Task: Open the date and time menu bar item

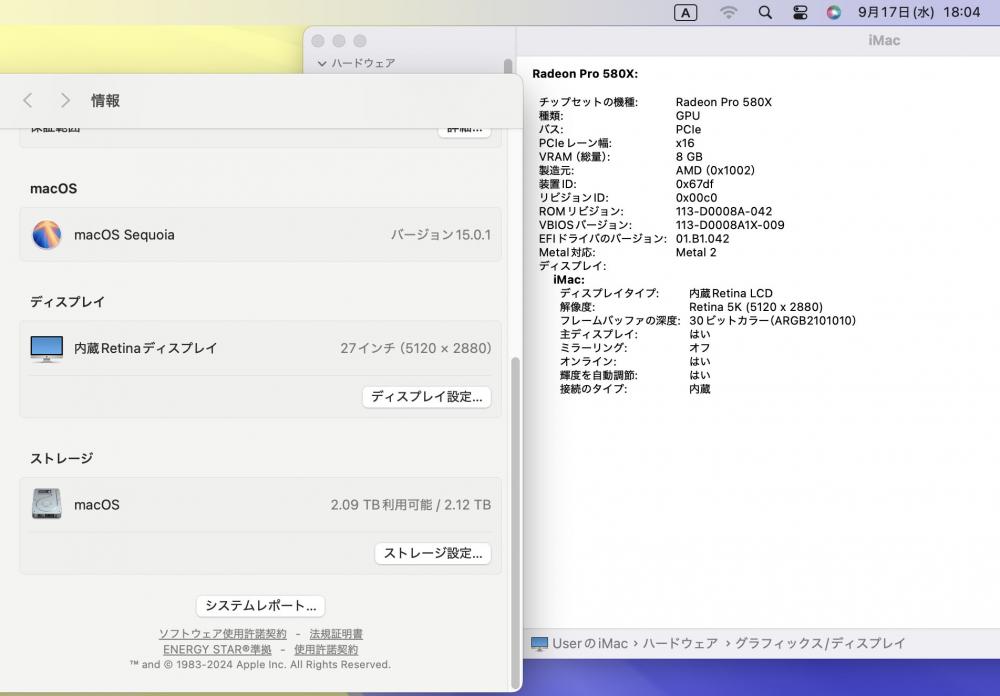Action: point(918,12)
